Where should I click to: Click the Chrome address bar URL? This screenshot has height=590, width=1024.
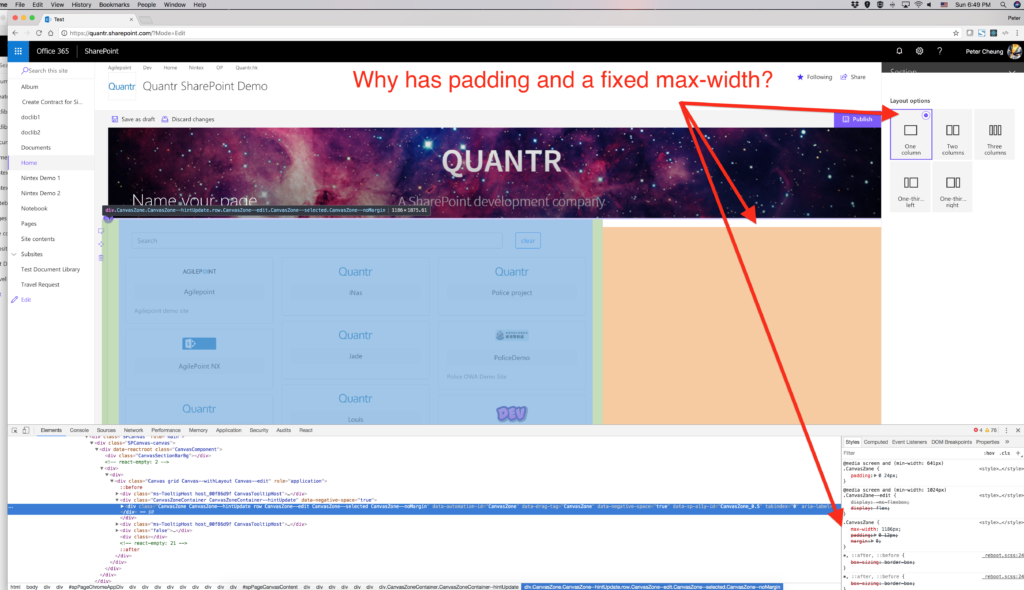127,33
